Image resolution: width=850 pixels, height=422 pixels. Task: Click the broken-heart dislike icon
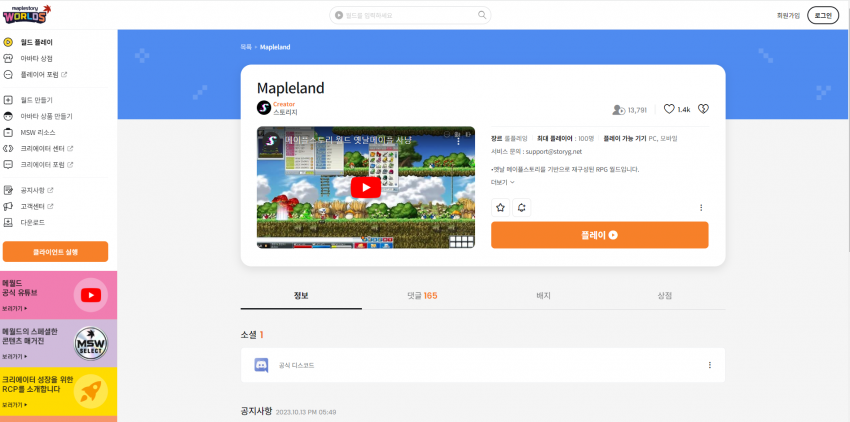(703, 109)
